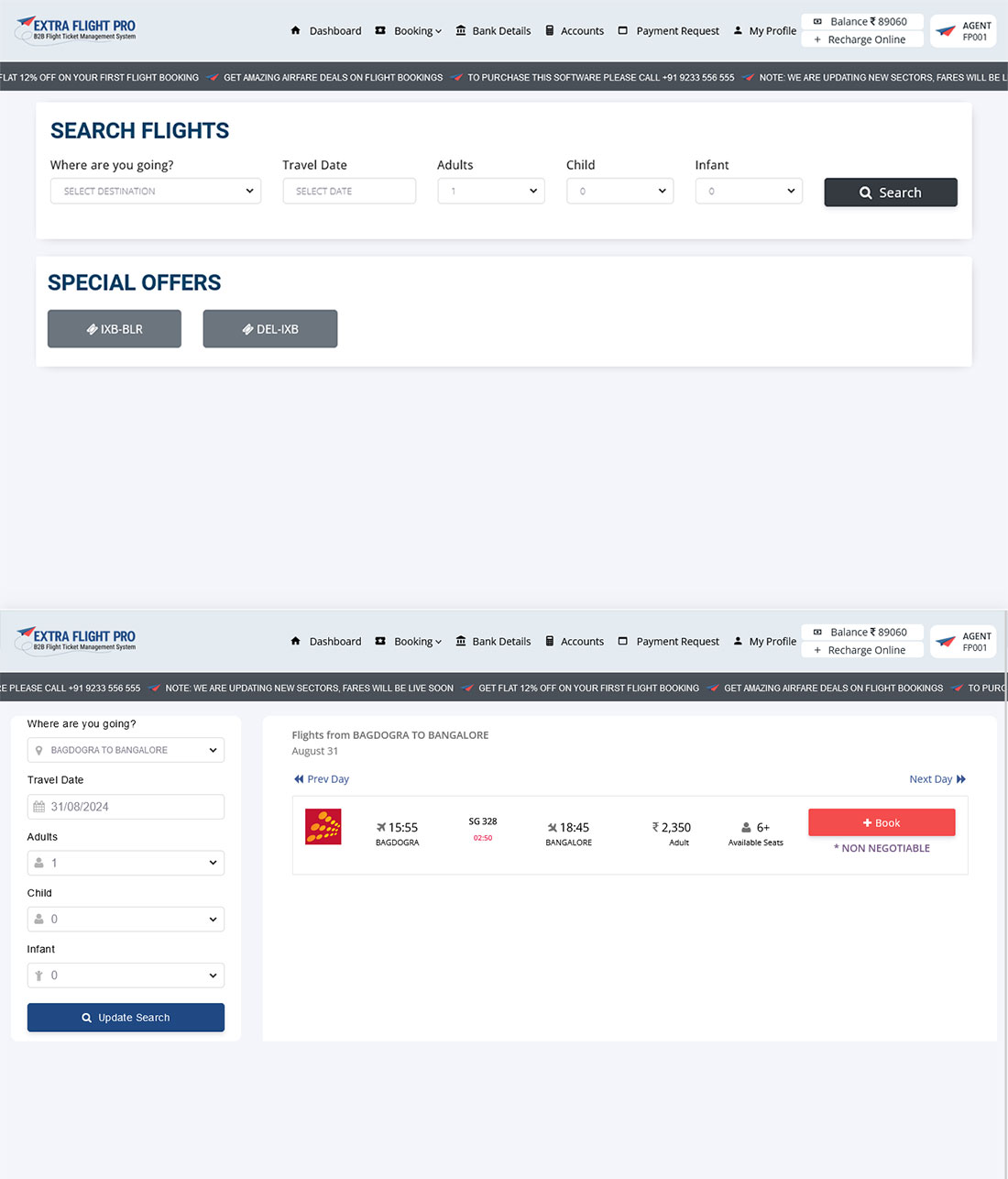Image resolution: width=1008 pixels, height=1179 pixels.
Task: Open the SELECT DESTINATION dropdown
Action: (x=156, y=191)
